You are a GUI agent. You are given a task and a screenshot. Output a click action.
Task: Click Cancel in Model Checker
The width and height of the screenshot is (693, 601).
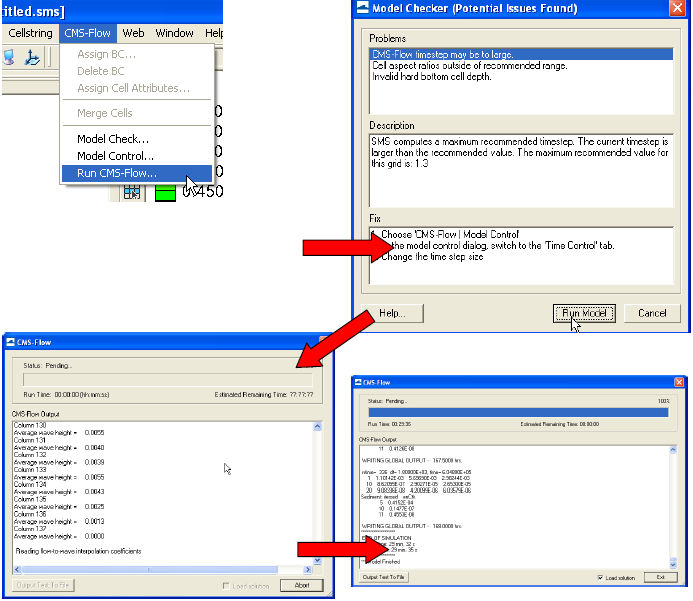point(652,313)
